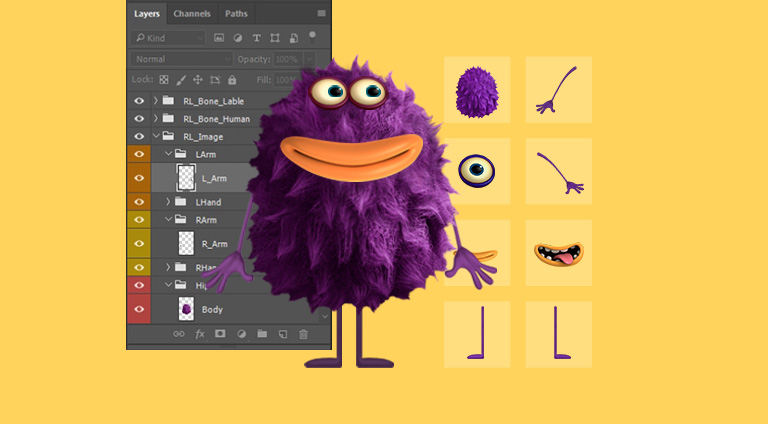Lock transparent pixels
Viewport: 768px width, 424px height.
(x=163, y=80)
